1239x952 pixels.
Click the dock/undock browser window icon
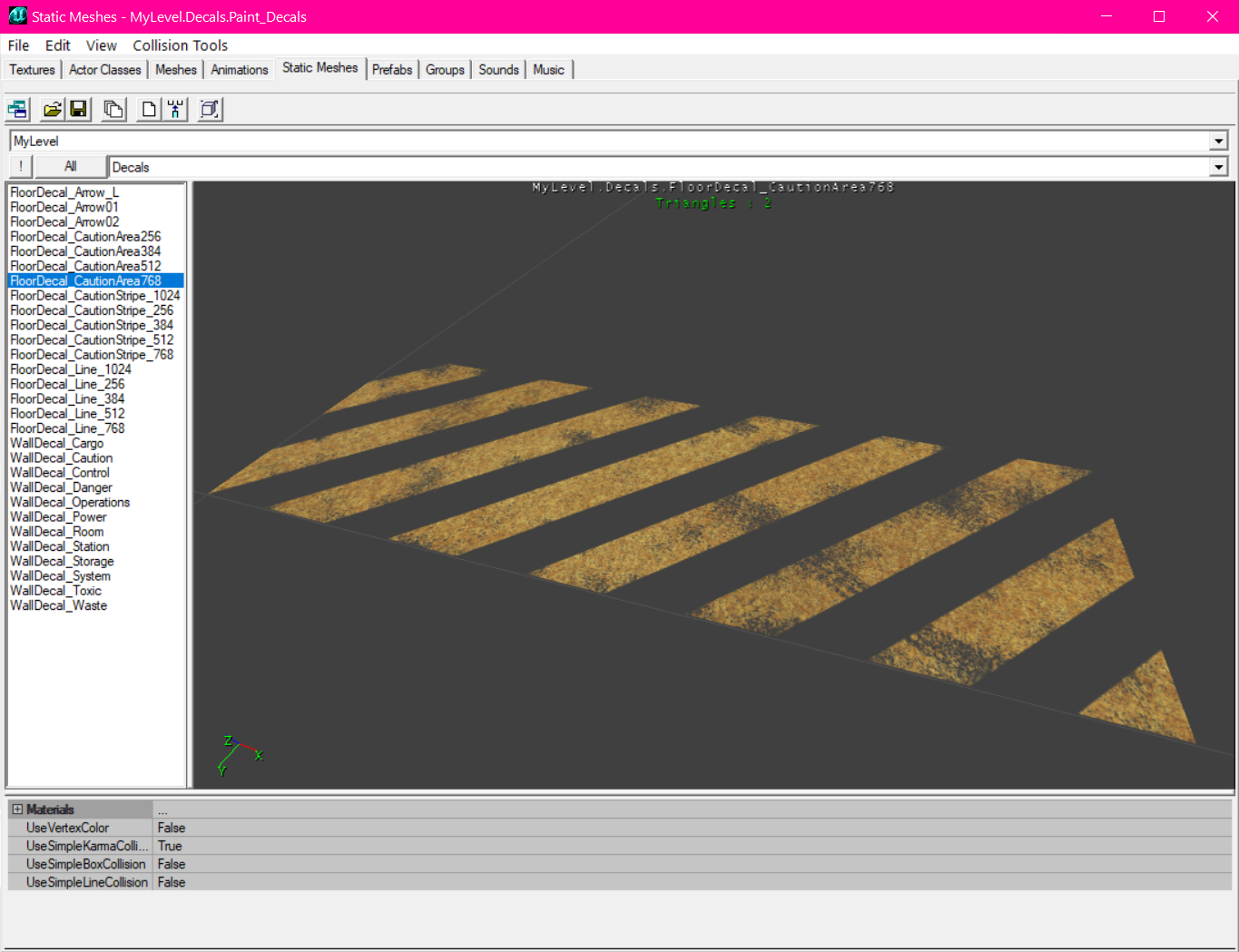[18, 110]
